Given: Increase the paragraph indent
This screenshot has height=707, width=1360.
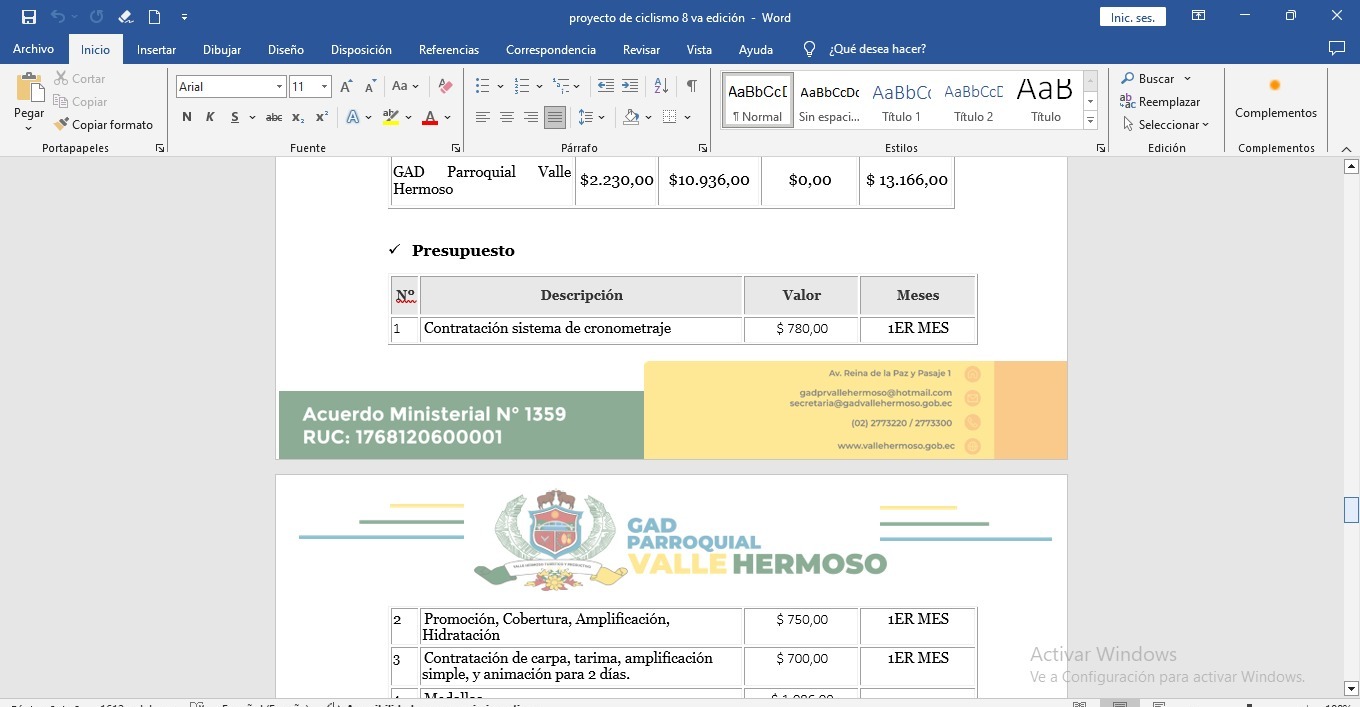Looking at the screenshot, I should [x=630, y=87].
